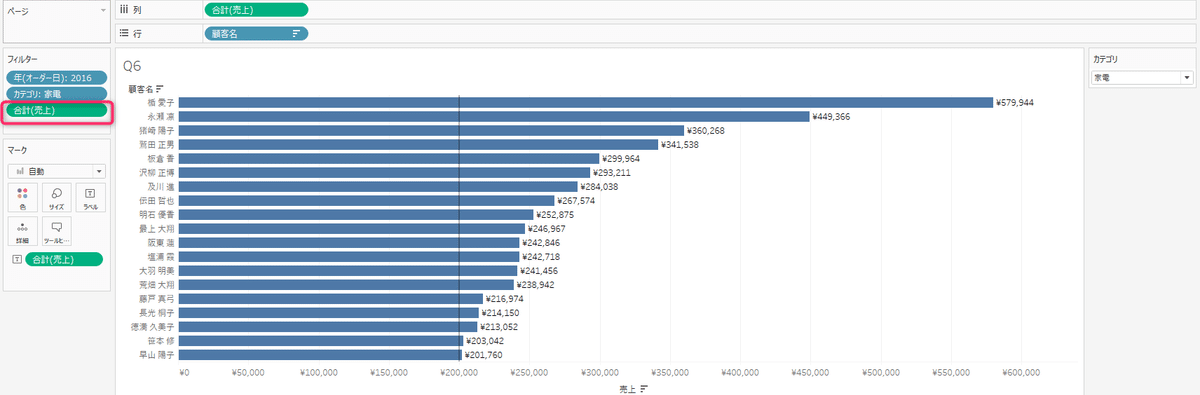The height and width of the screenshot is (395, 1200).
Task: Click the bar labeled ¥449,366
Action: 494,116
